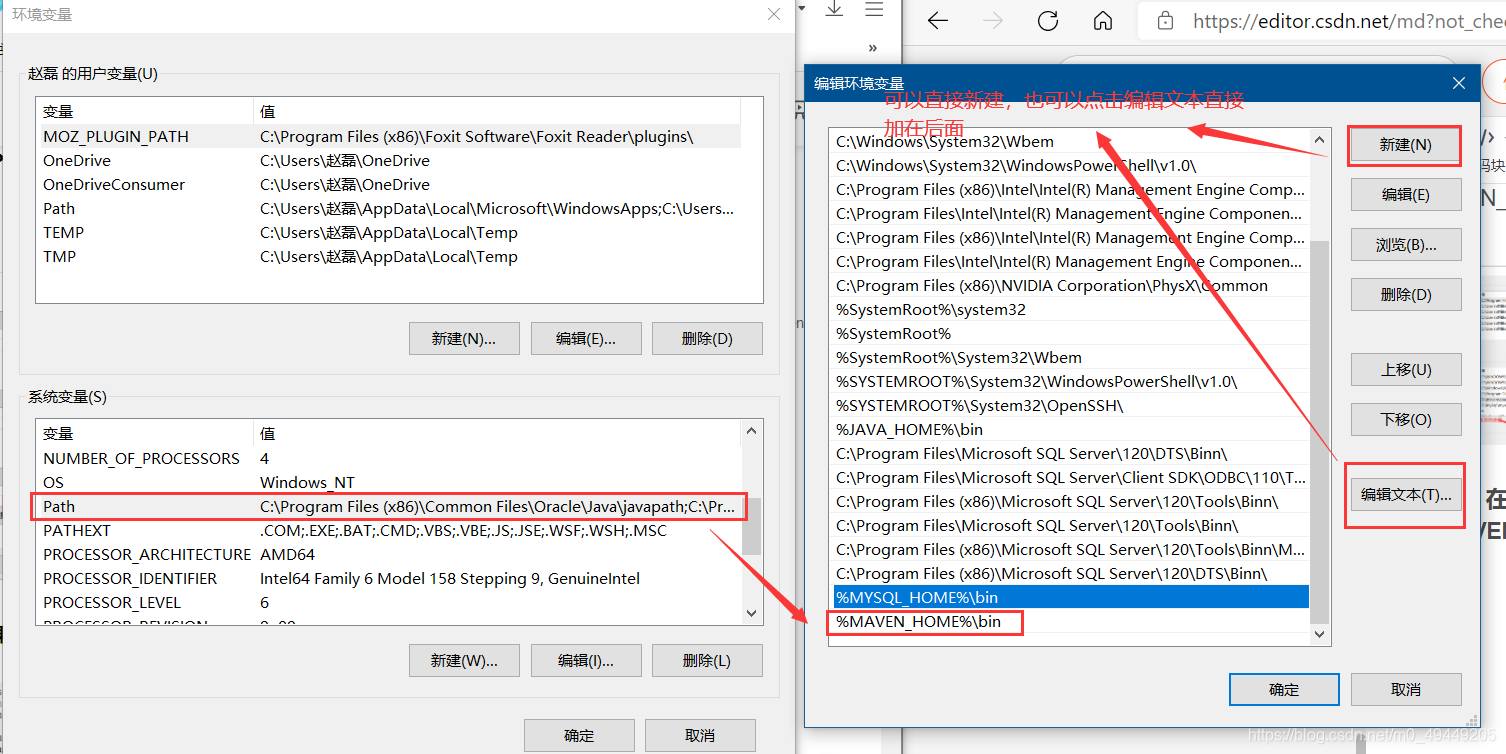The width and height of the screenshot is (1506, 754).
Task: Click user variables 编辑(E)... button
Action: click(585, 339)
